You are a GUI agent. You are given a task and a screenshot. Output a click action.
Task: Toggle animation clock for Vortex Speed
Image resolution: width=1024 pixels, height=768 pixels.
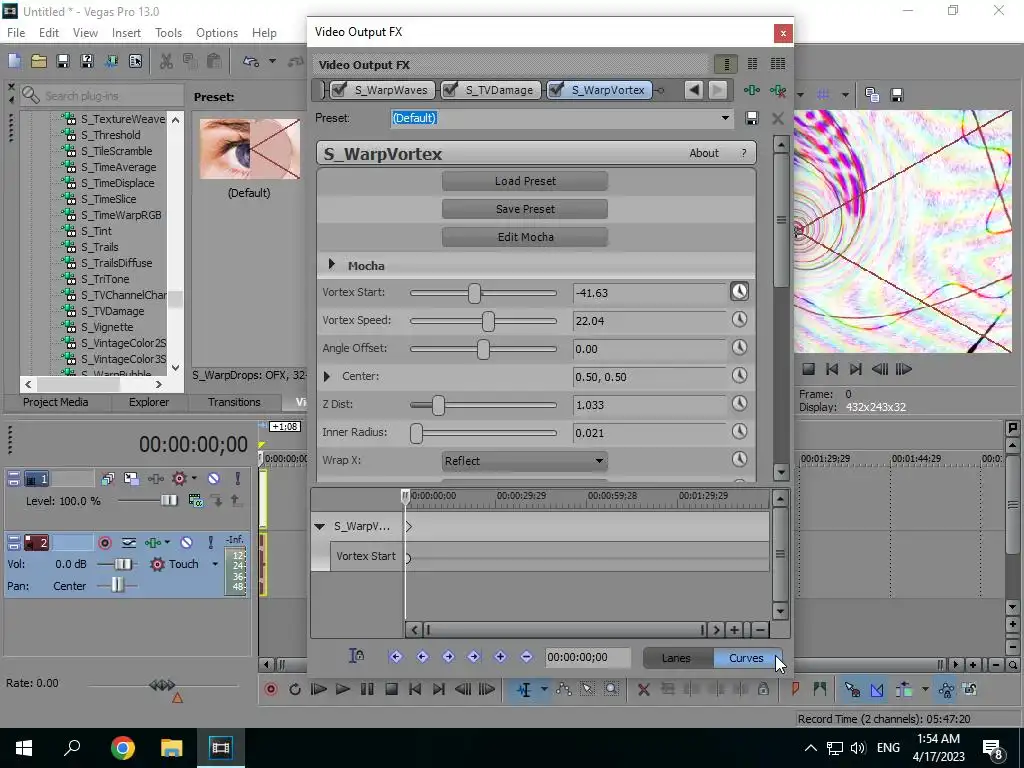click(739, 319)
